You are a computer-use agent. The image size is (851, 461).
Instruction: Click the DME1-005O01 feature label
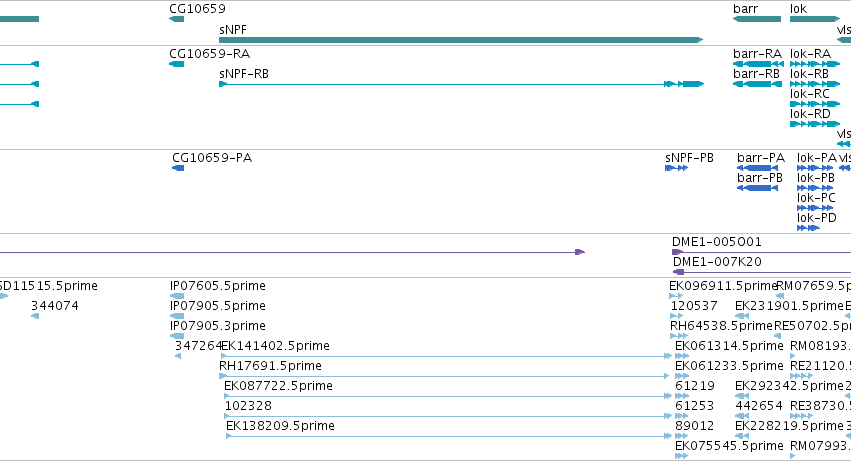coord(716,242)
